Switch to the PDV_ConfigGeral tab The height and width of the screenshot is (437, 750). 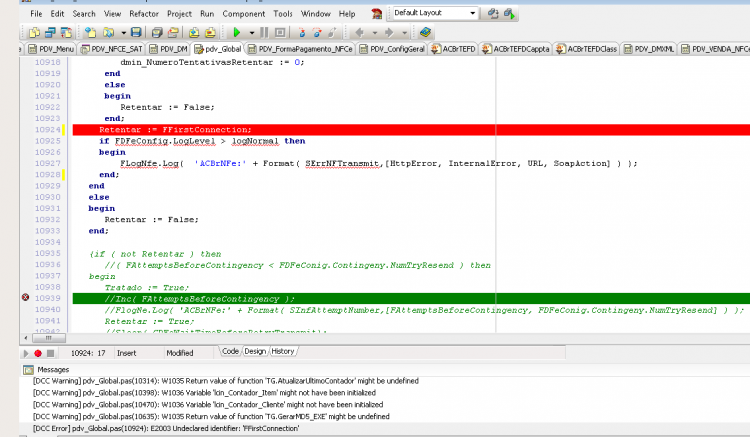click(x=392, y=49)
